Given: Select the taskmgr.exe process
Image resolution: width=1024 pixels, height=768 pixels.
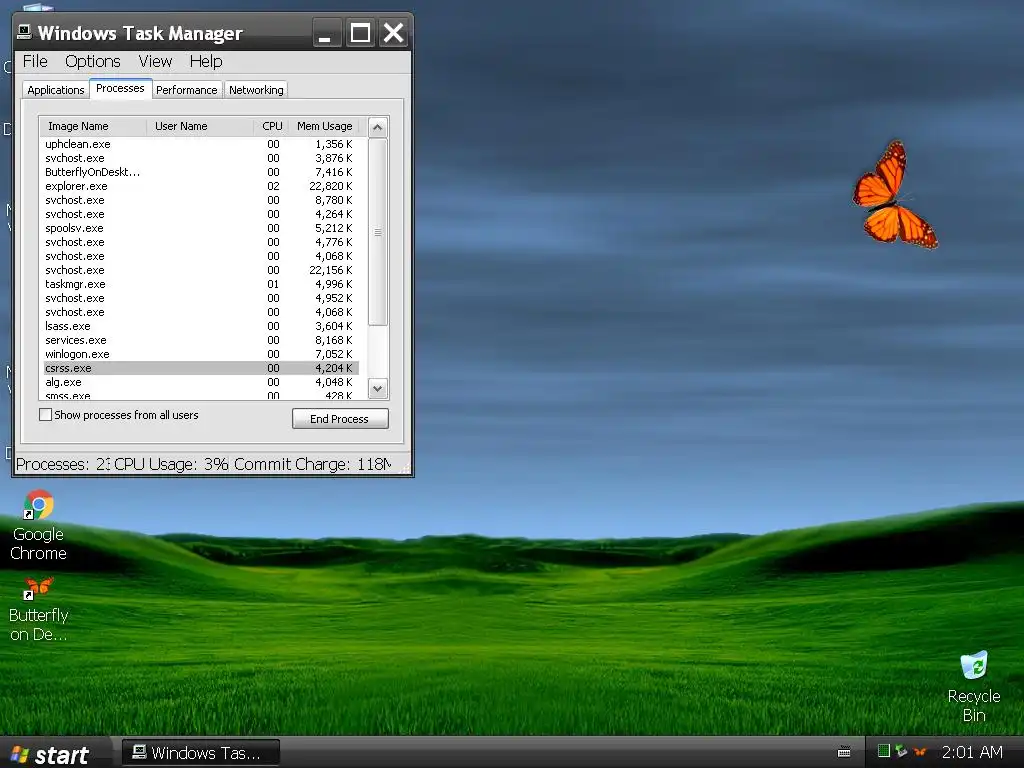Looking at the screenshot, I should [x=201, y=284].
